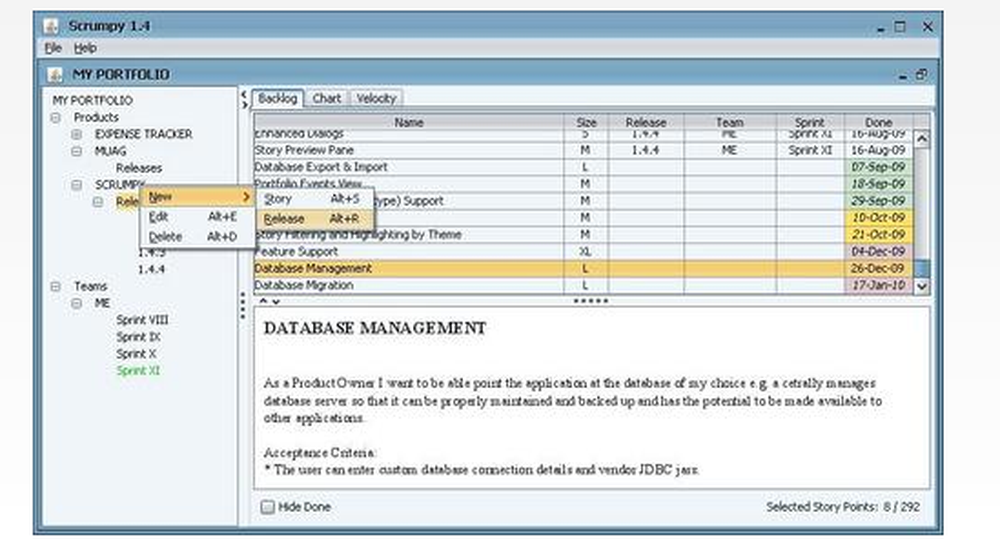Choose Release from the New submenu
Viewport: 1000px width, 553px height.
(314, 219)
